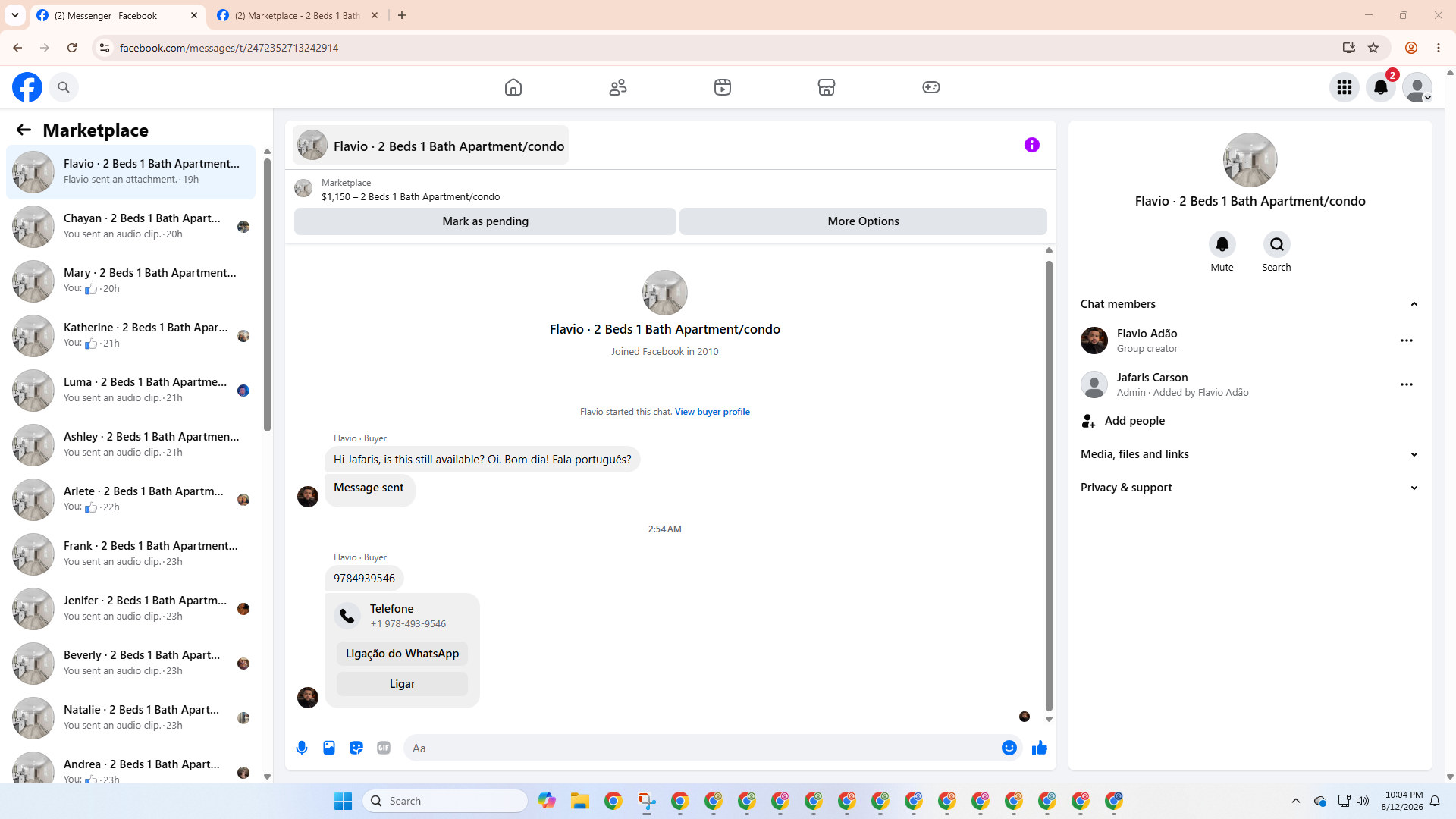Image resolution: width=1456 pixels, height=819 pixels.
Task: Open Chrome's three-dot menu
Action: [x=1439, y=48]
